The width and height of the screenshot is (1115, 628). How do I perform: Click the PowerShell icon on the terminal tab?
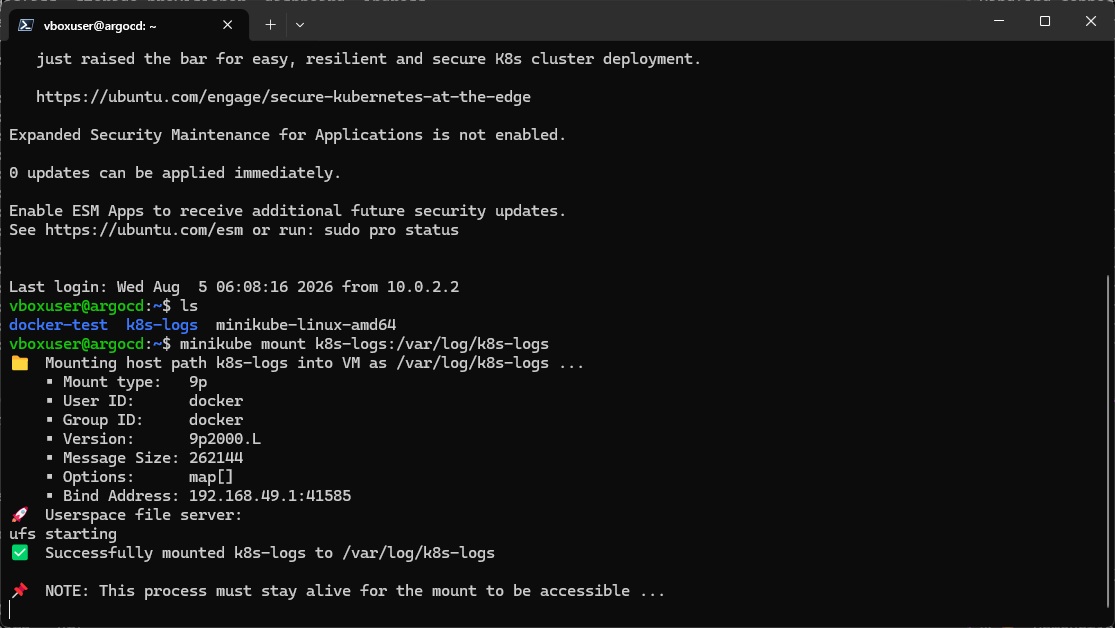(x=26, y=25)
